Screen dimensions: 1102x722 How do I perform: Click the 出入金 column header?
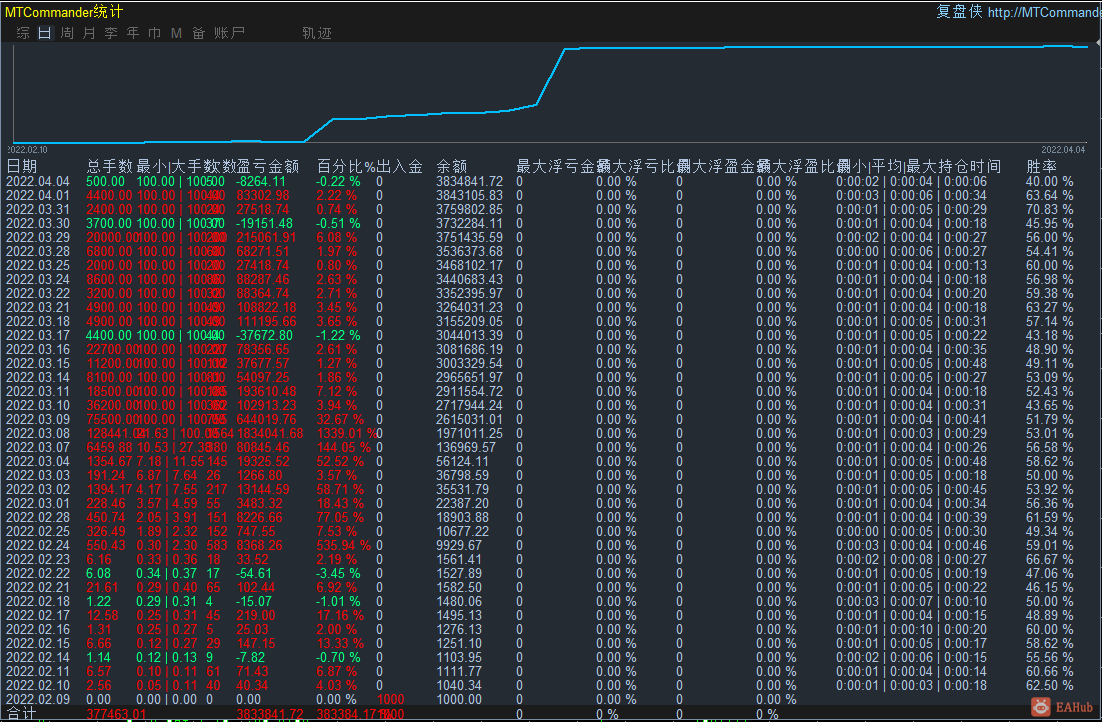pos(400,167)
